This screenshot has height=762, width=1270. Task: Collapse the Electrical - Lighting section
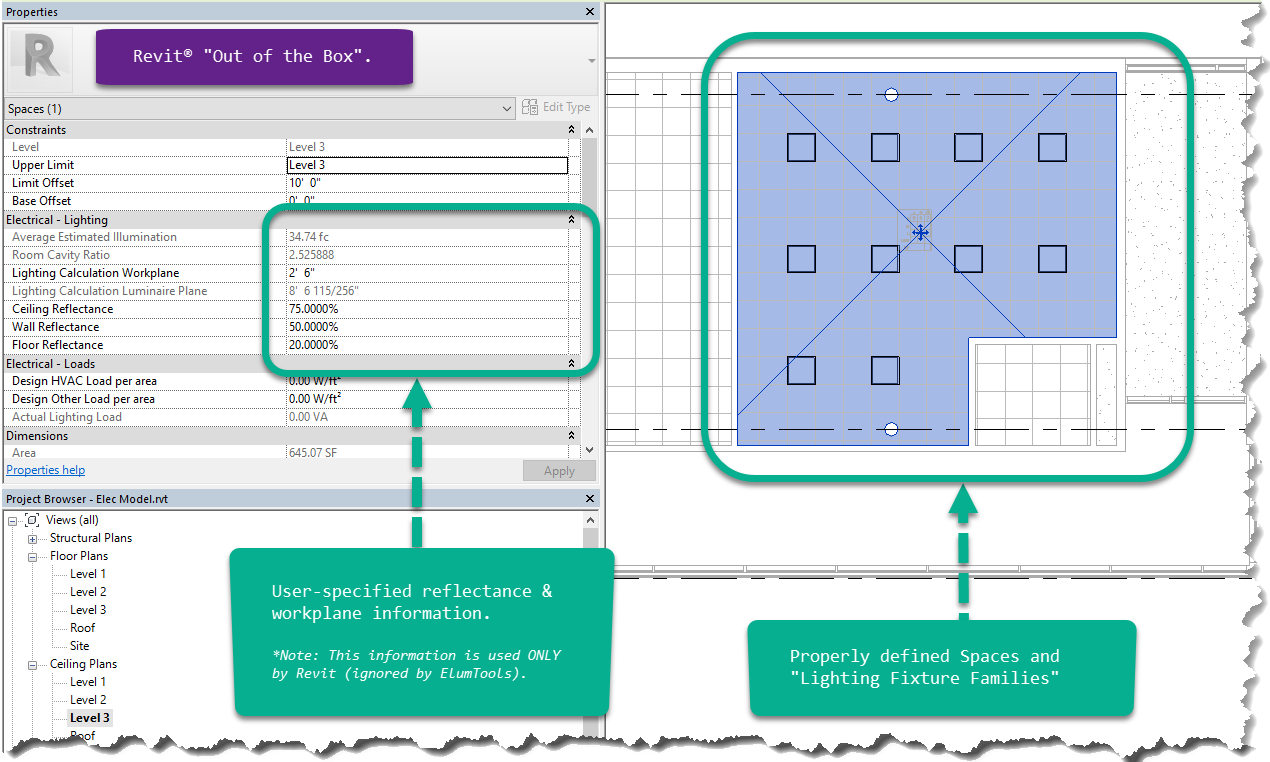571,220
